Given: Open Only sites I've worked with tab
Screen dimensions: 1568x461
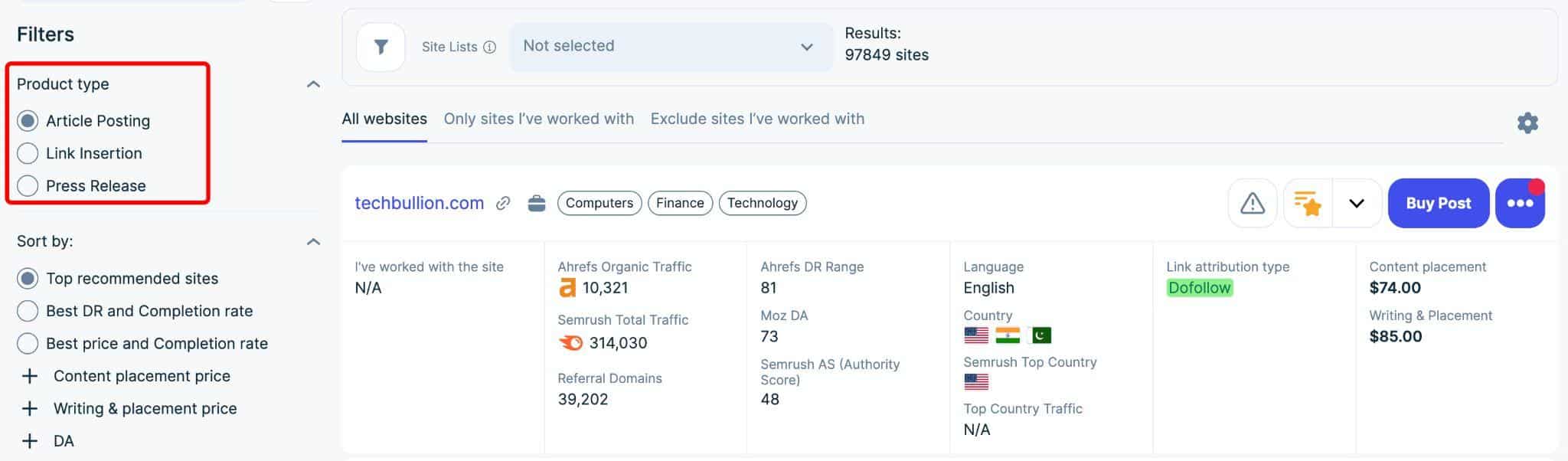Looking at the screenshot, I should (x=539, y=119).
